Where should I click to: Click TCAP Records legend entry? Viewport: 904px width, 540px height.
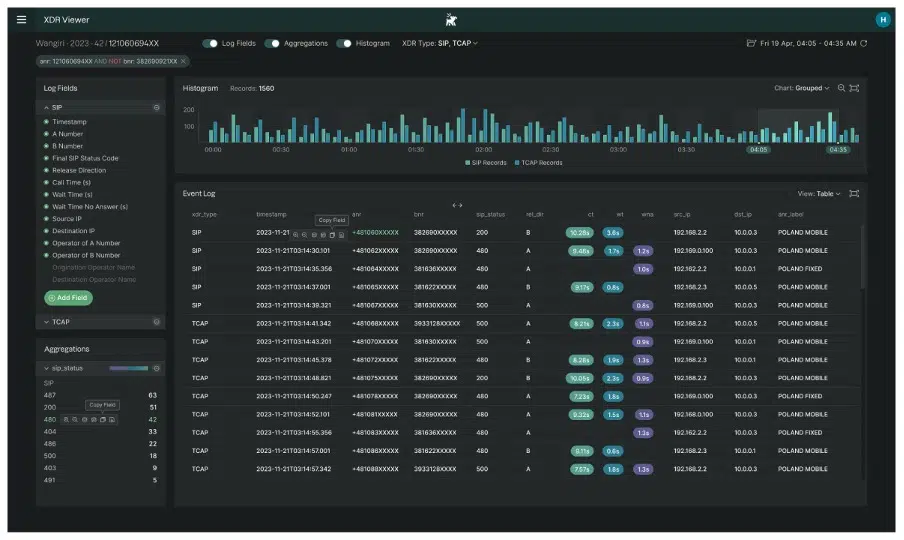[538, 163]
